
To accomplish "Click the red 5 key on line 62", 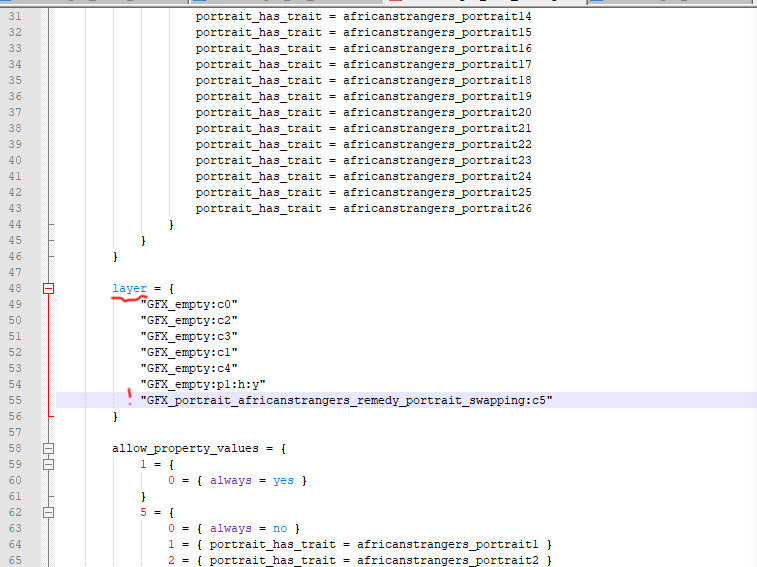I will coord(143,512).
